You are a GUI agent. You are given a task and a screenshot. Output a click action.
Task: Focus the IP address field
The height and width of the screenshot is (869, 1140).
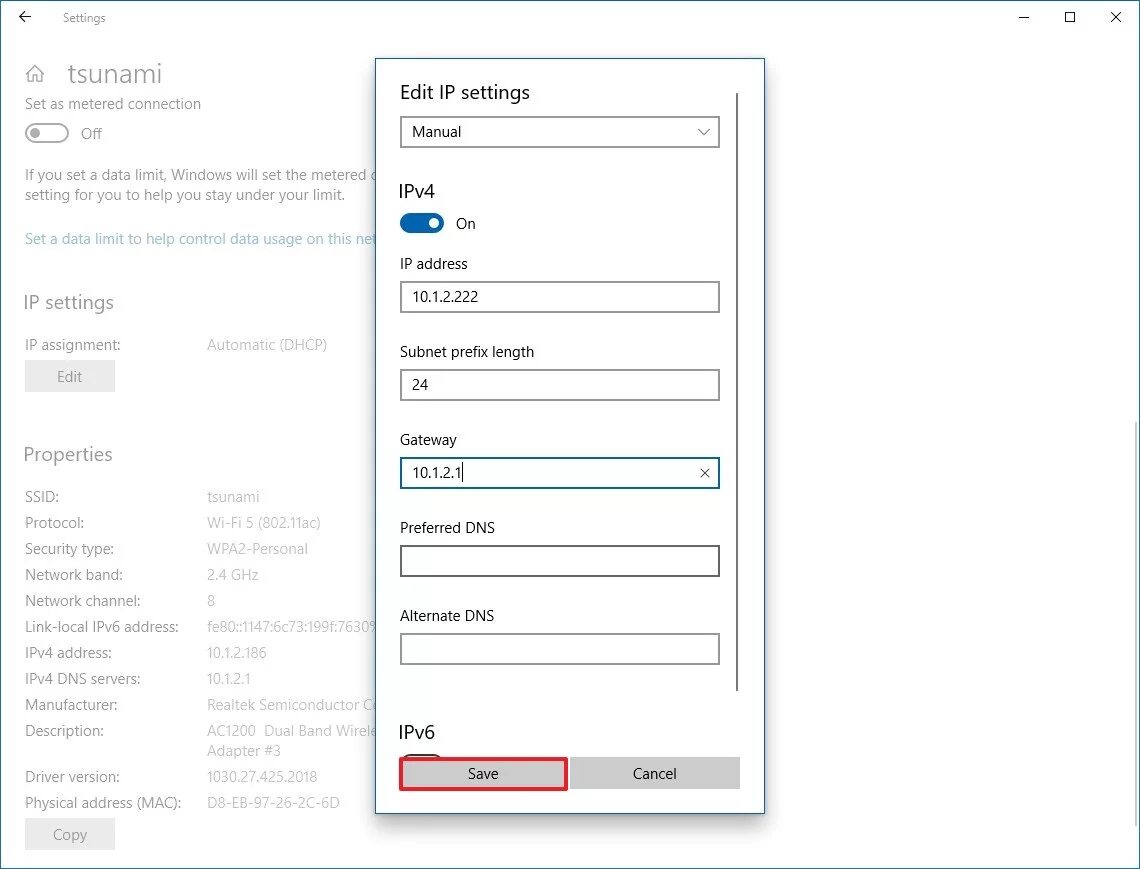pyautogui.click(x=559, y=297)
